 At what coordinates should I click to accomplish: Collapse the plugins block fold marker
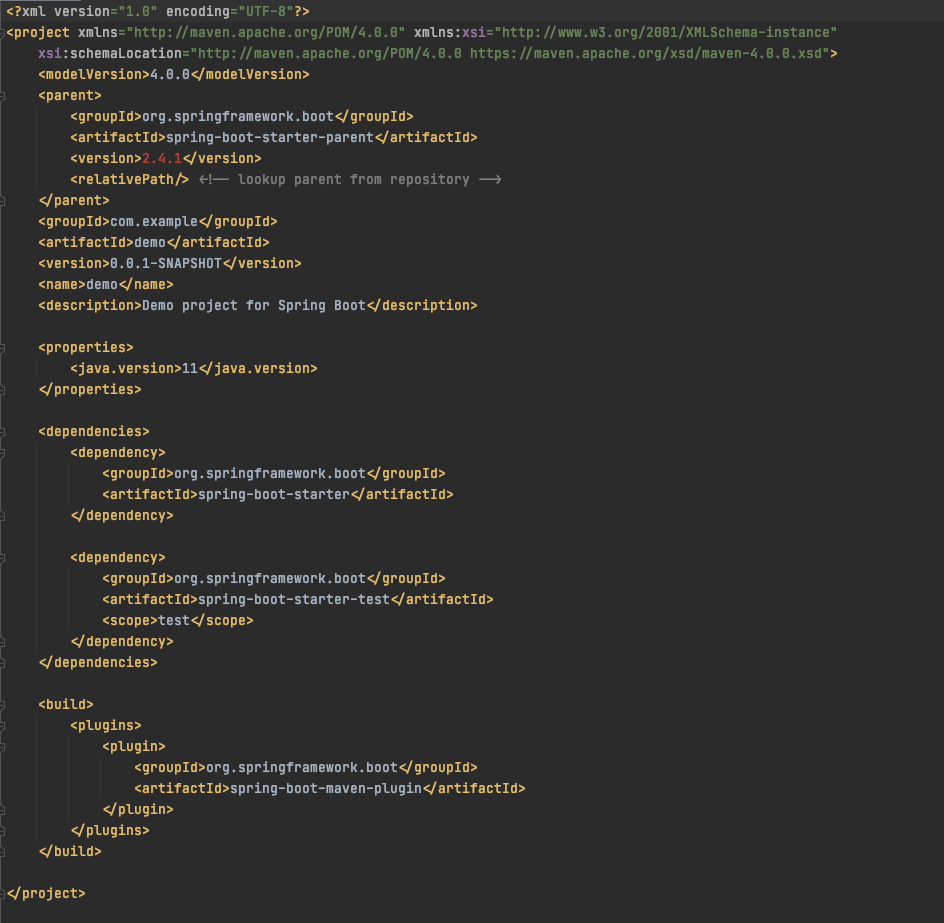tap(2, 726)
